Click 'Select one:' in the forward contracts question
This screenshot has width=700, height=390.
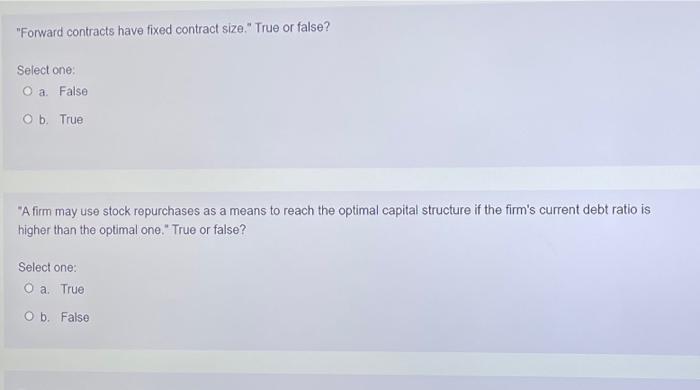pos(46,70)
